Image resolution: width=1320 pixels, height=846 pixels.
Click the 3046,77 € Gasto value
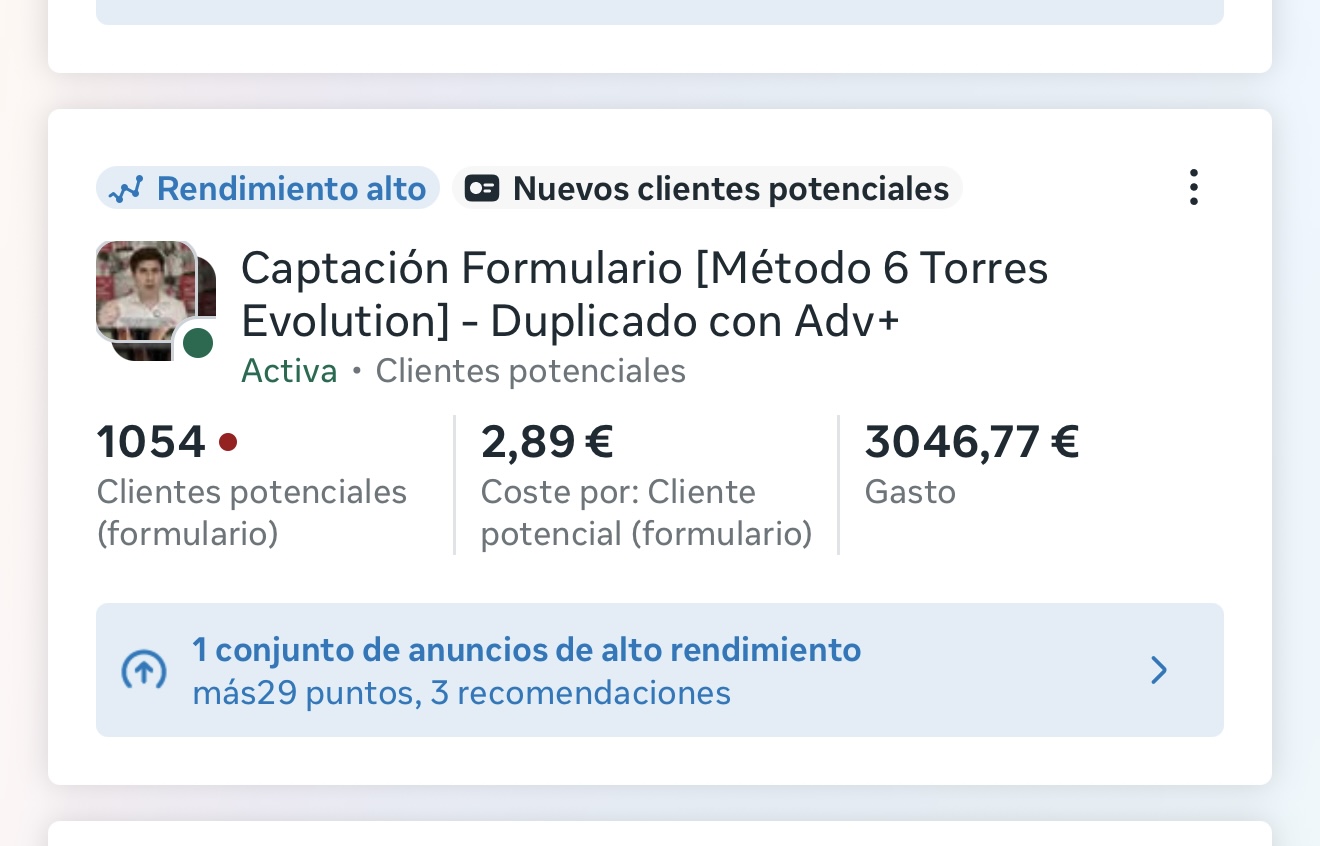click(x=972, y=441)
